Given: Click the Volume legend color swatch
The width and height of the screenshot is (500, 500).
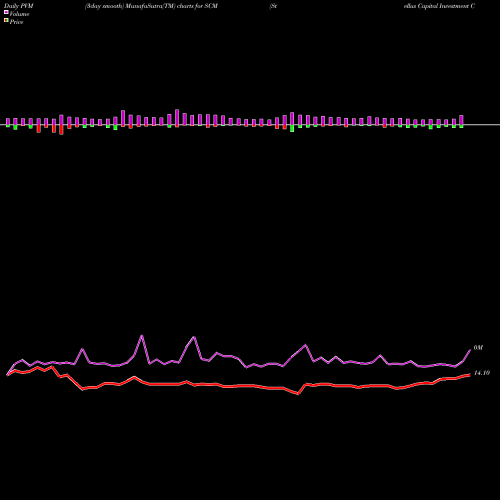Looking at the screenshot, I should [6, 13].
